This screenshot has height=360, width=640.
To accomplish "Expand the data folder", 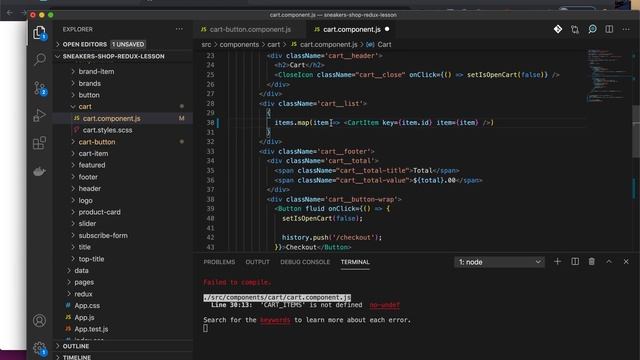I will pos(81,270).
